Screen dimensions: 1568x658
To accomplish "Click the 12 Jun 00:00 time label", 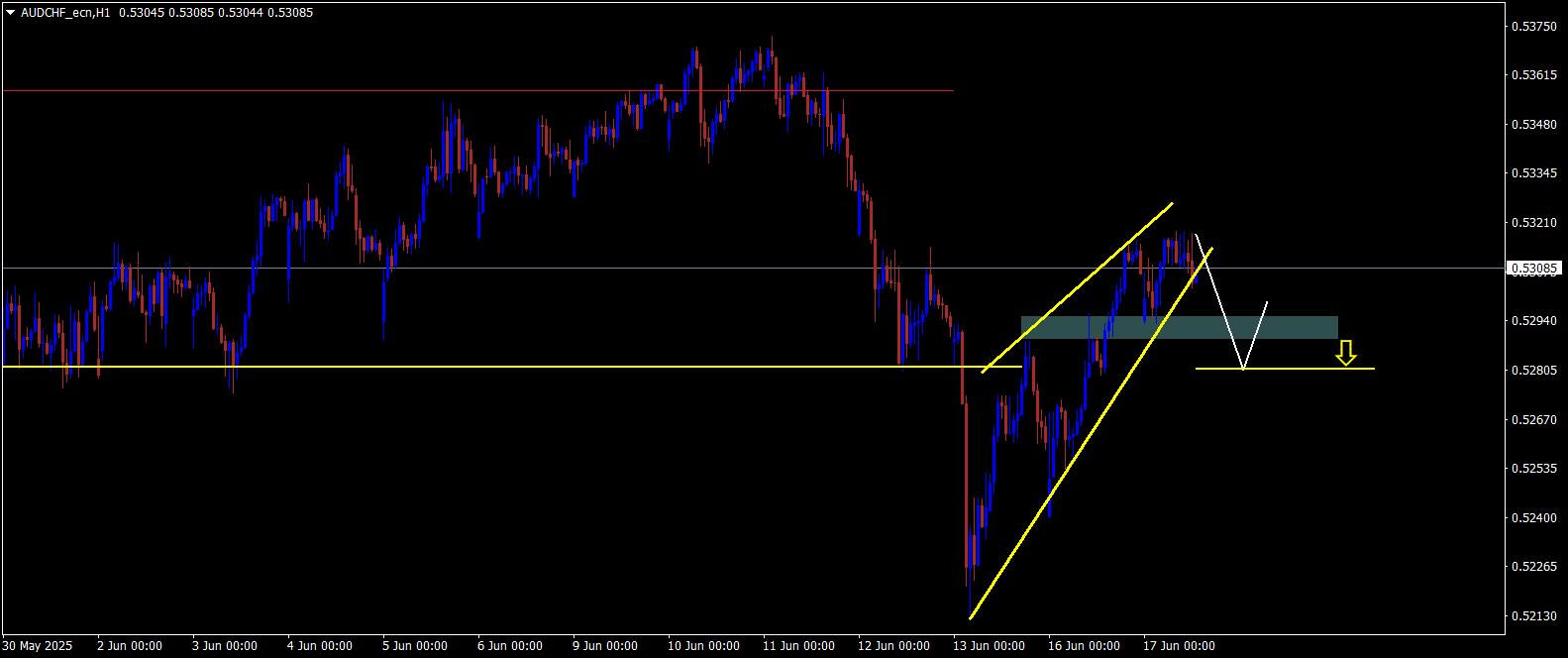I will click(893, 646).
